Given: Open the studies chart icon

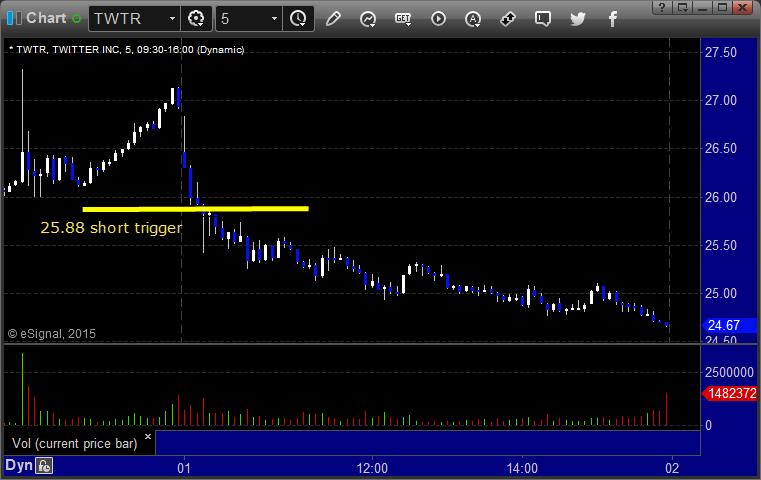Looking at the screenshot, I should (x=368, y=19).
